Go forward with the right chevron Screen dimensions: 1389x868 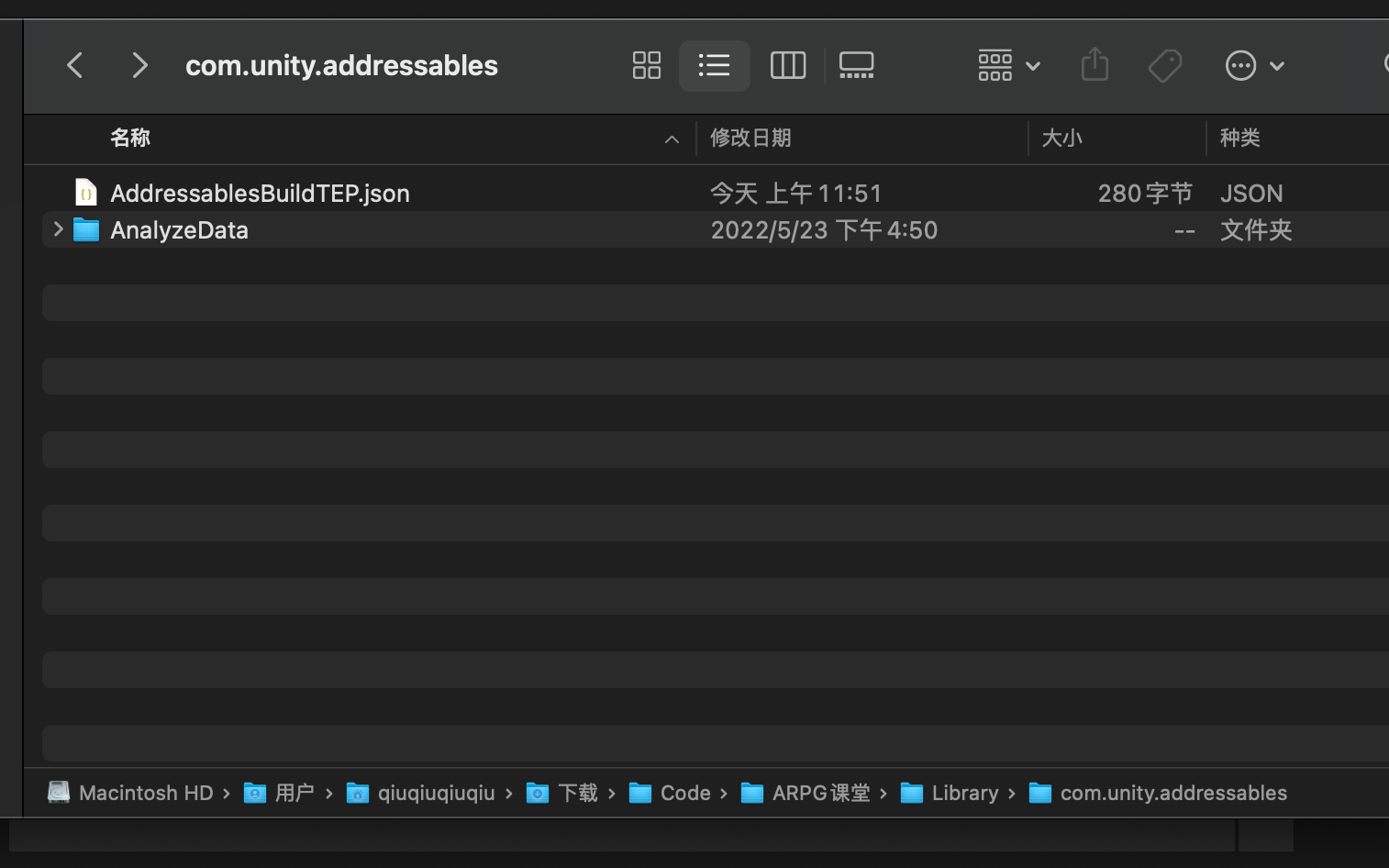[139, 66]
